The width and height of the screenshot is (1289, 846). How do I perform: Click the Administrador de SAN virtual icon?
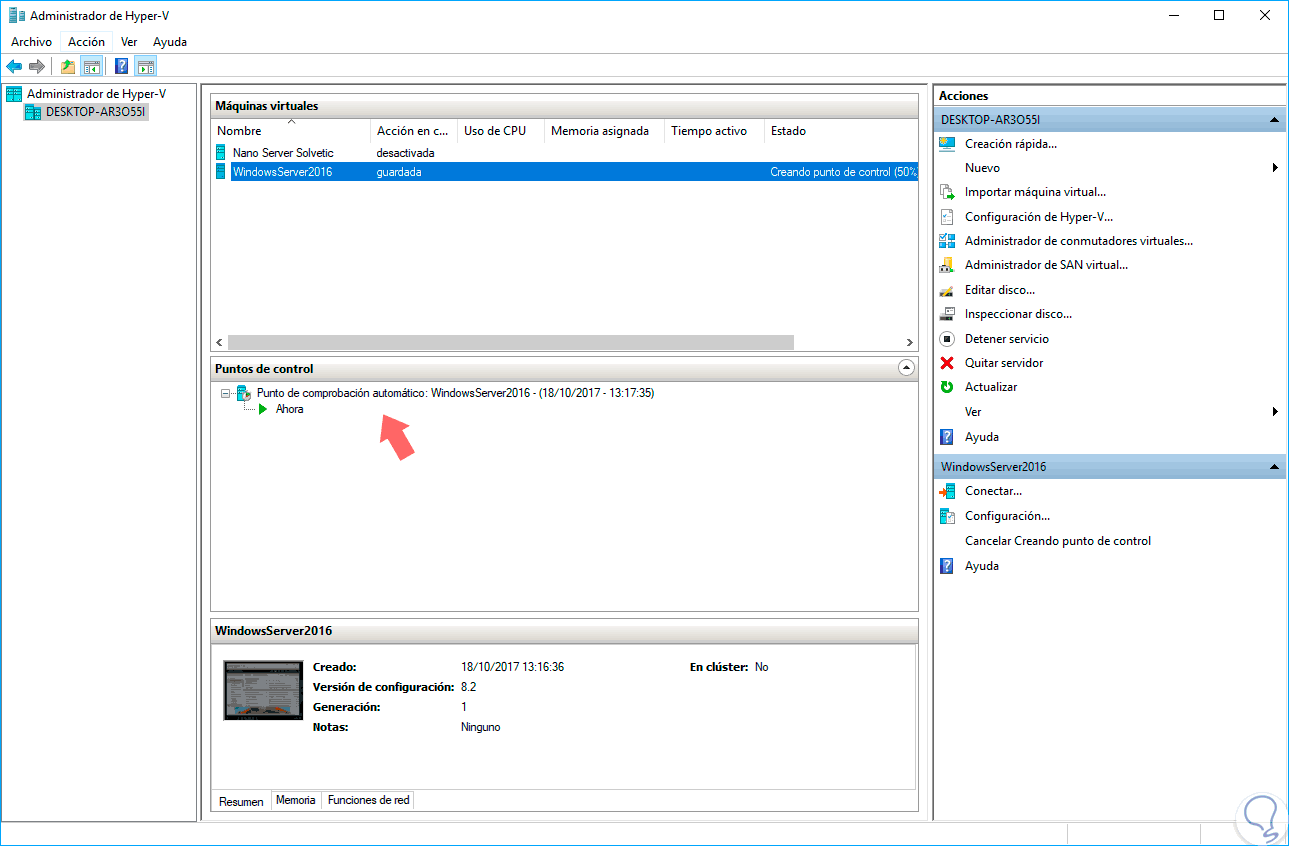tap(947, 265)
